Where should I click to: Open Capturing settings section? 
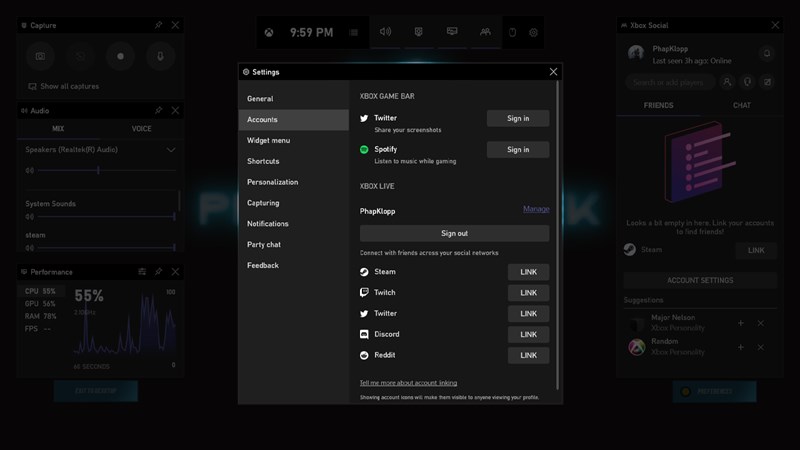click(293, 203)
